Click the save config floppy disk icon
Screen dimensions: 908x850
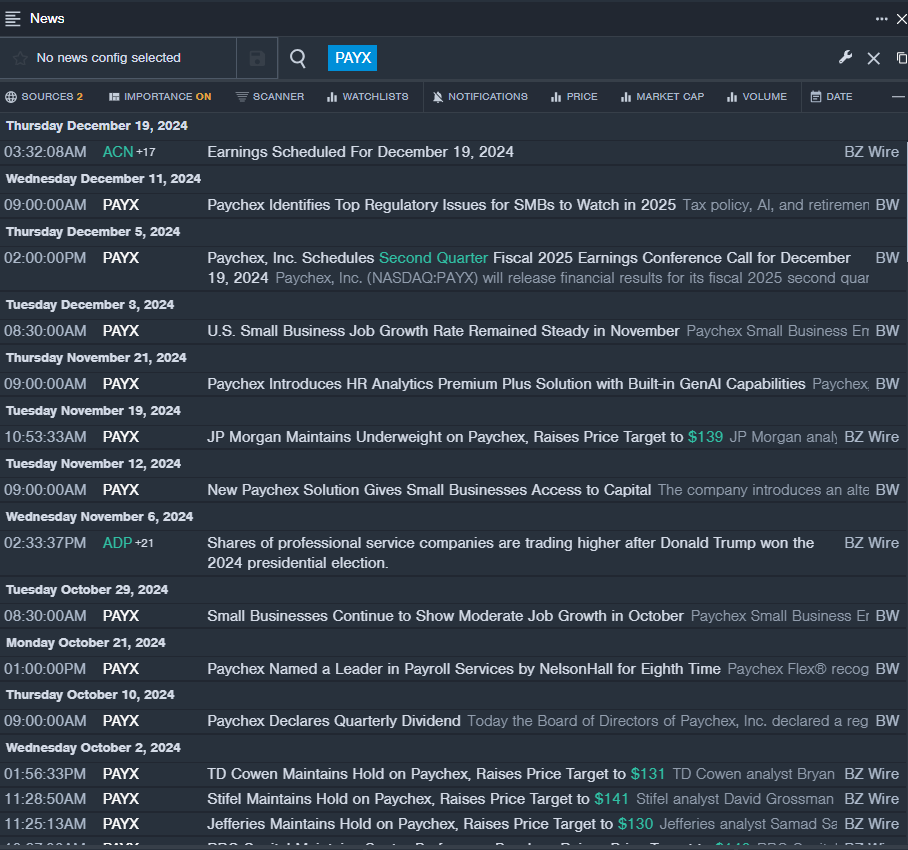[x=257, y=58]
